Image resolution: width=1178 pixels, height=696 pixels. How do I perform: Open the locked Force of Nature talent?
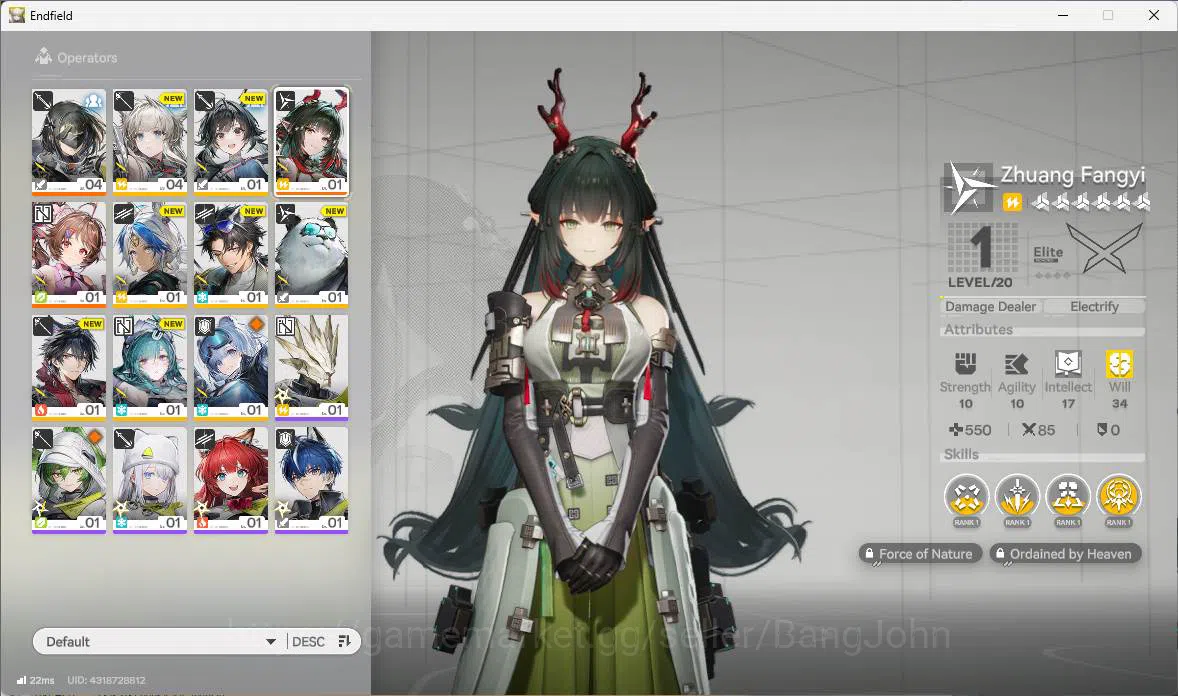920,554
